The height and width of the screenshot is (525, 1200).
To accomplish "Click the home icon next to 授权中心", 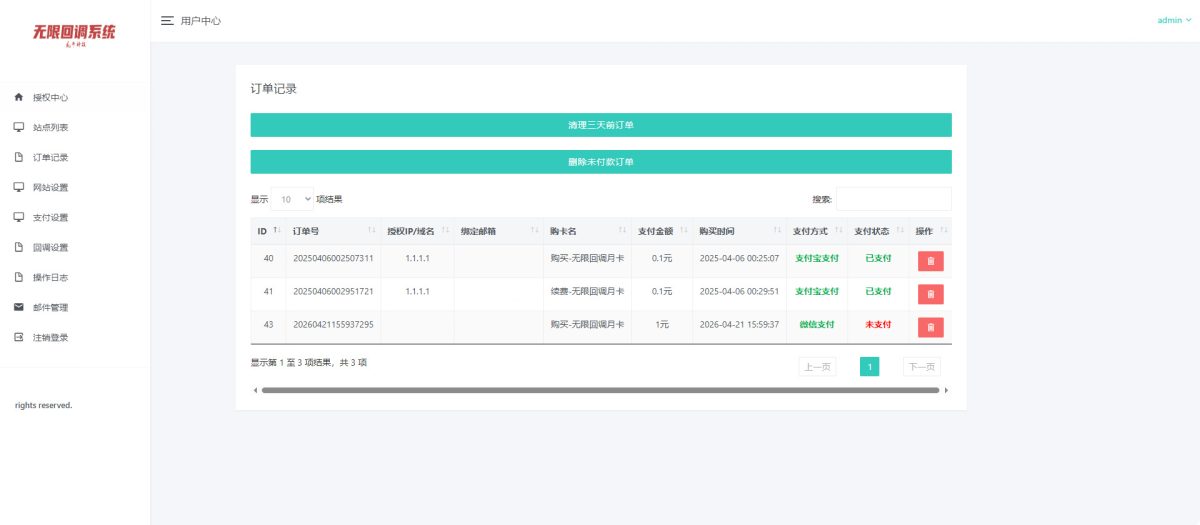I will pos(18,97).
